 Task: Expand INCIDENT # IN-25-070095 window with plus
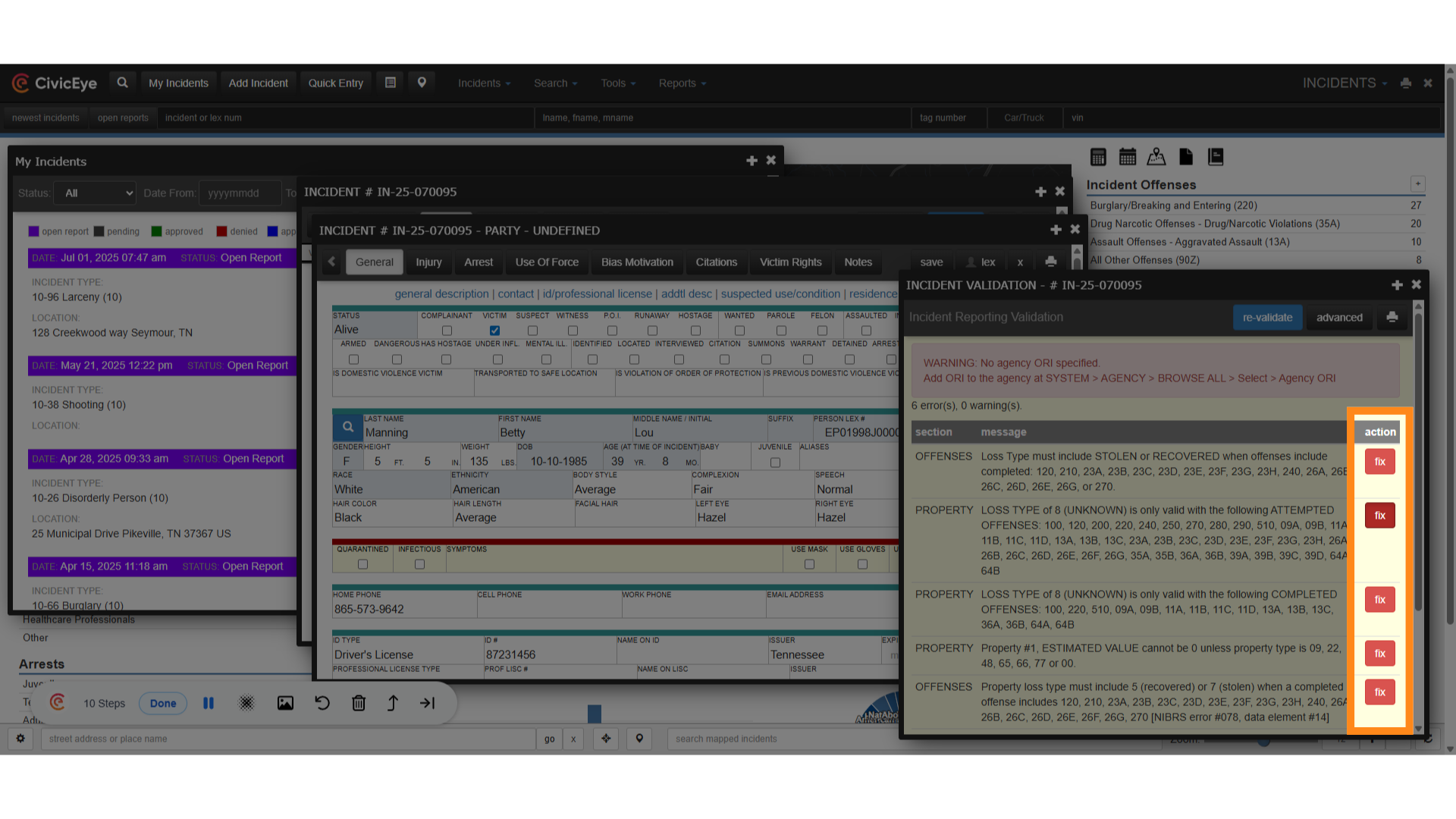pos(1040,192)
